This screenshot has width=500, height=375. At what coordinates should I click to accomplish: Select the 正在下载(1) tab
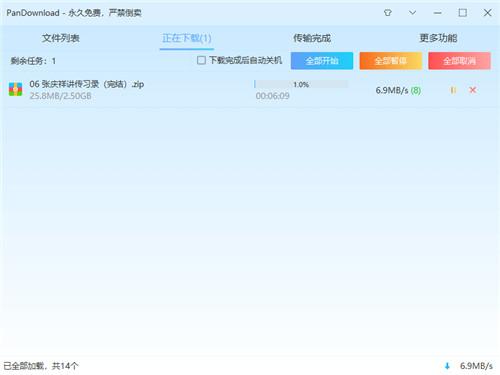[187, 38]
